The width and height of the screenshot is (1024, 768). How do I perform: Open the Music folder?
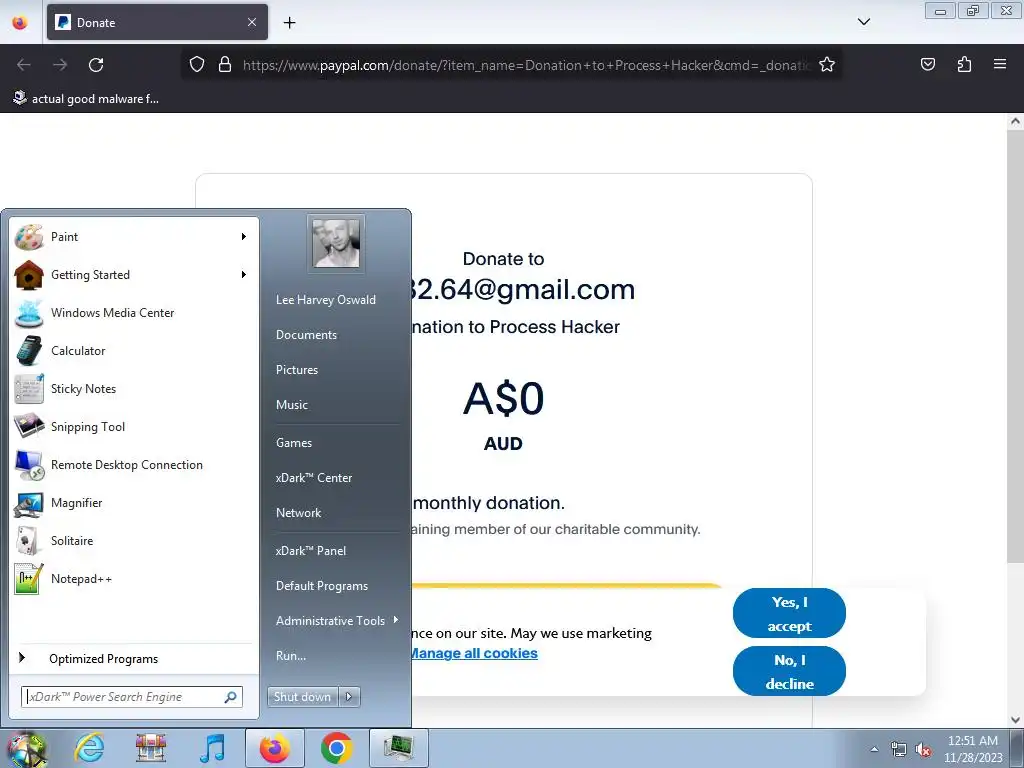click(x=291, y=405)
